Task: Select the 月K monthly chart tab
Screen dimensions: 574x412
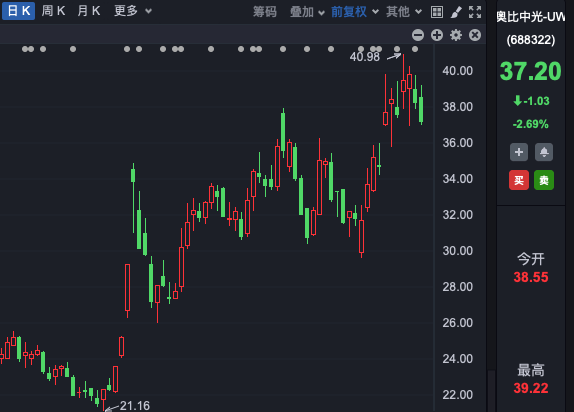Action: pos(89,11)
